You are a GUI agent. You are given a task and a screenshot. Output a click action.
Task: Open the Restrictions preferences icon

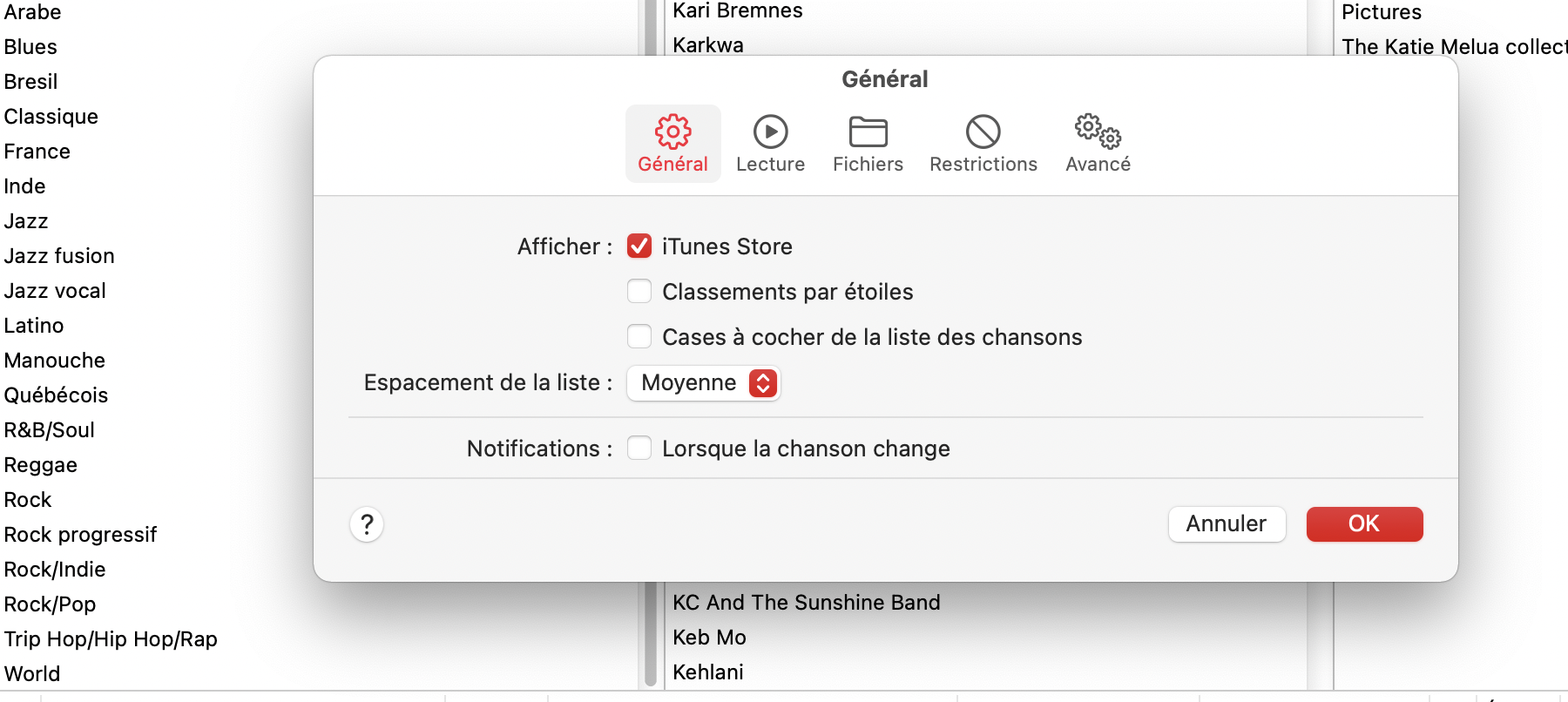[x=983, y=132]
